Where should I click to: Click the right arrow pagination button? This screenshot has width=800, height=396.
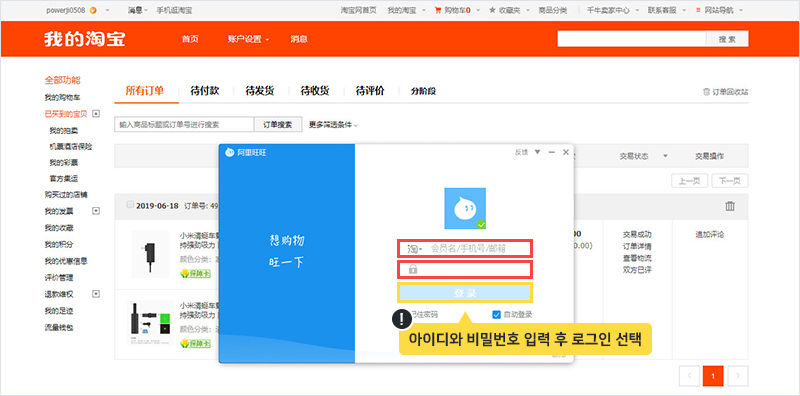(738, 376)
